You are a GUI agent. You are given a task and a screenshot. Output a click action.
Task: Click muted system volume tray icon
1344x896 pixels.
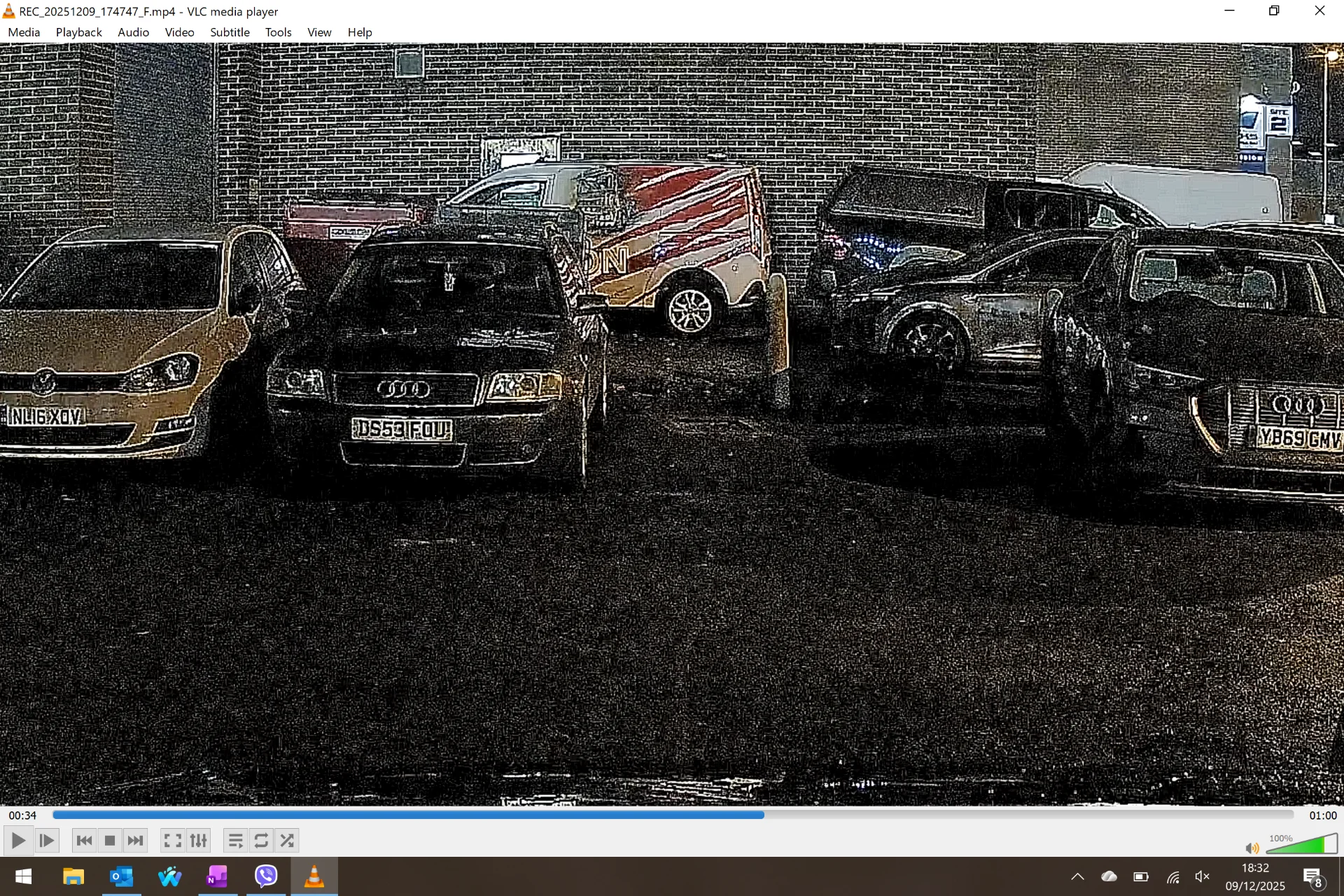pyautogui.click(x=1203, y=876)
